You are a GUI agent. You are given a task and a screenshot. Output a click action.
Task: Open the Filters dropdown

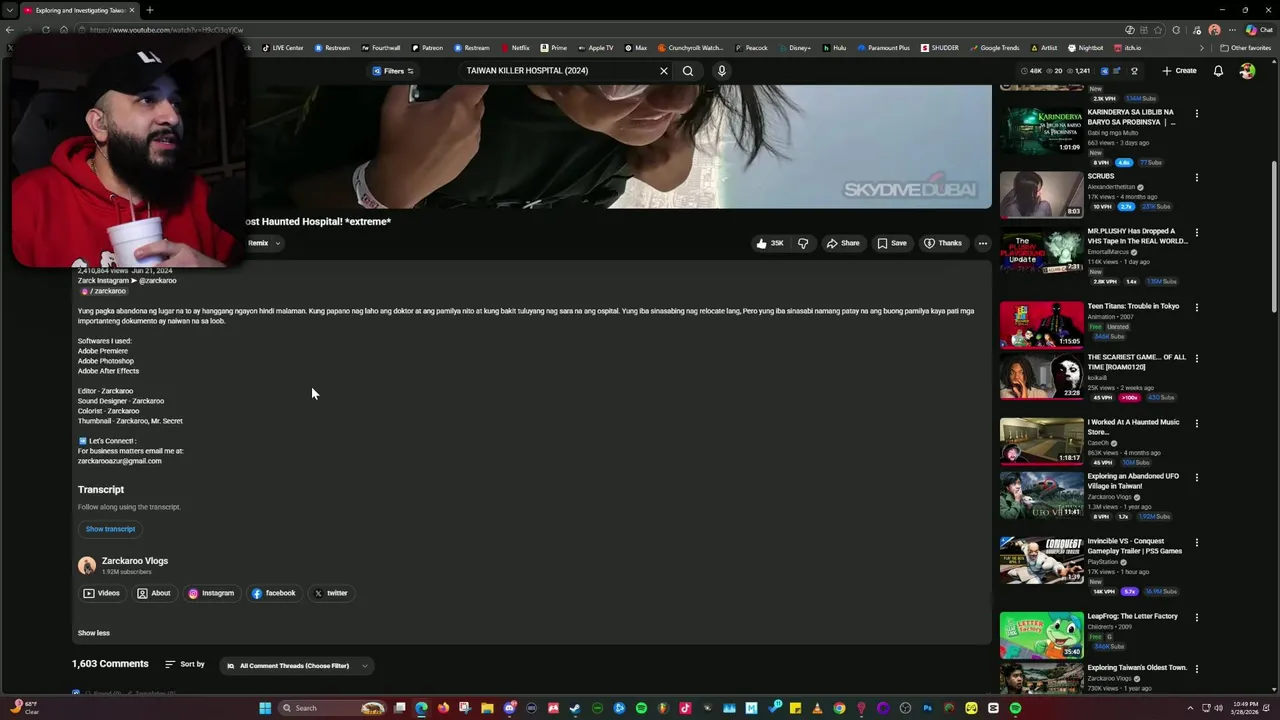(x=393, y=71)
